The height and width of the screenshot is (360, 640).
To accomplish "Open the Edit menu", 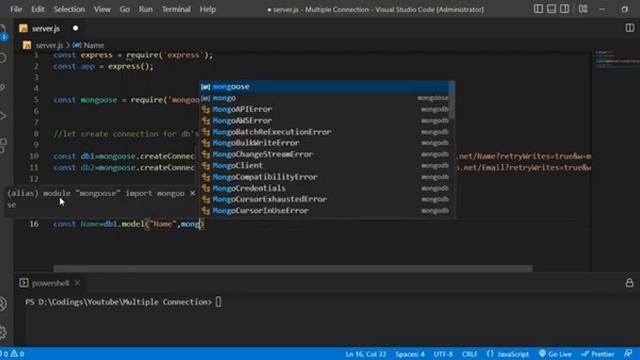I will tap(38, 9).
